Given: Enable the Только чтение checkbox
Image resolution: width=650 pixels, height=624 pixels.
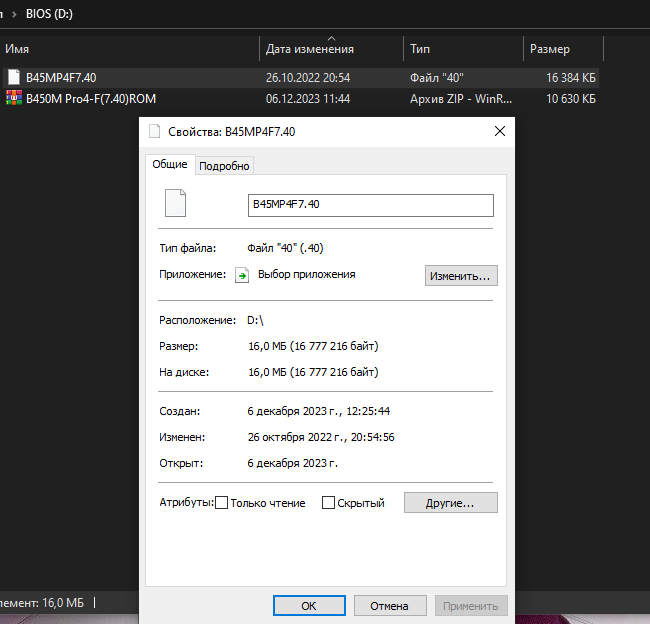Looking at the screenshot, I should (221, 503).
